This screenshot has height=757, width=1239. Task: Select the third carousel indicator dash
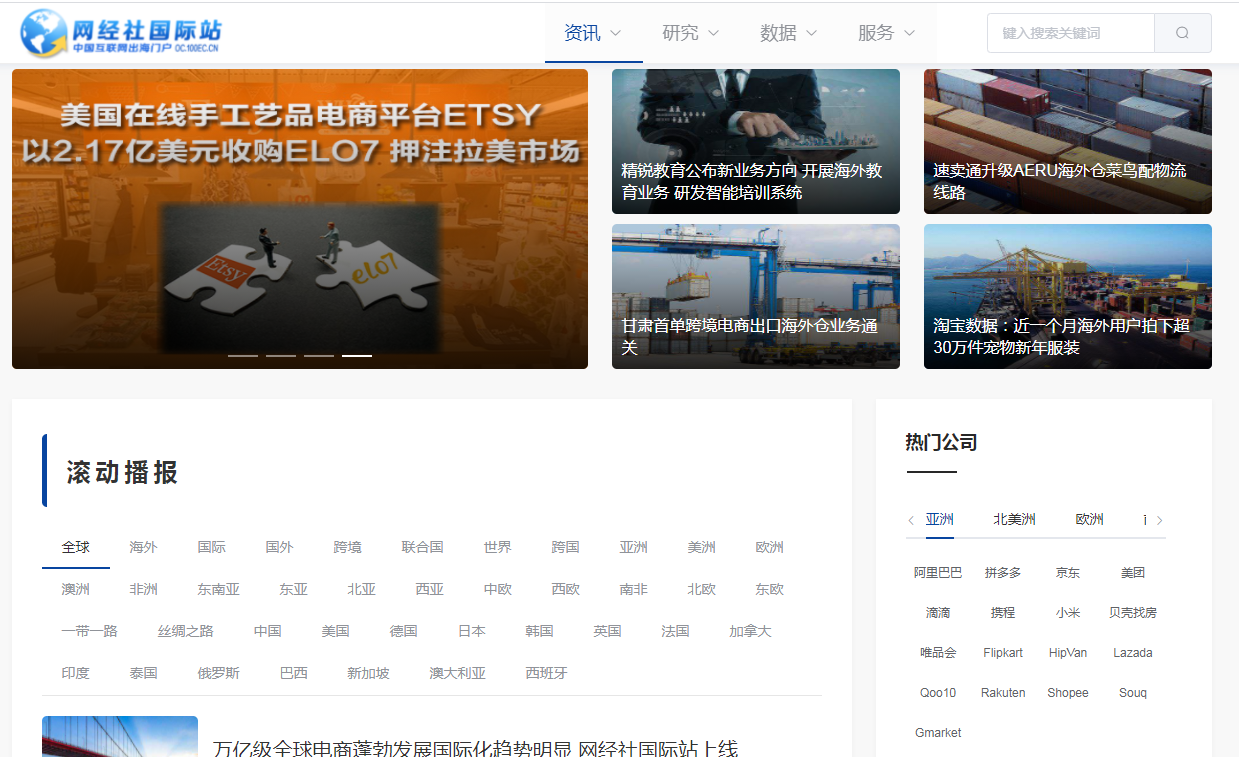click(x=319, y=356)
